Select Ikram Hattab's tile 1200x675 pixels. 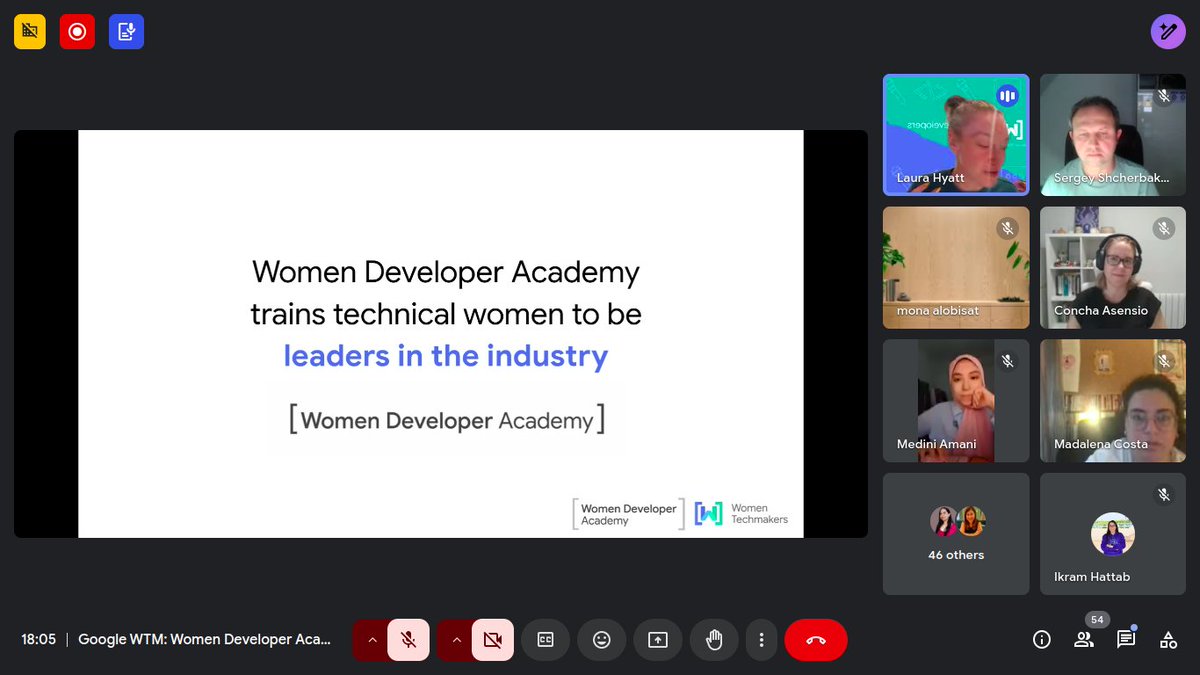click(x=1113, y=534)
